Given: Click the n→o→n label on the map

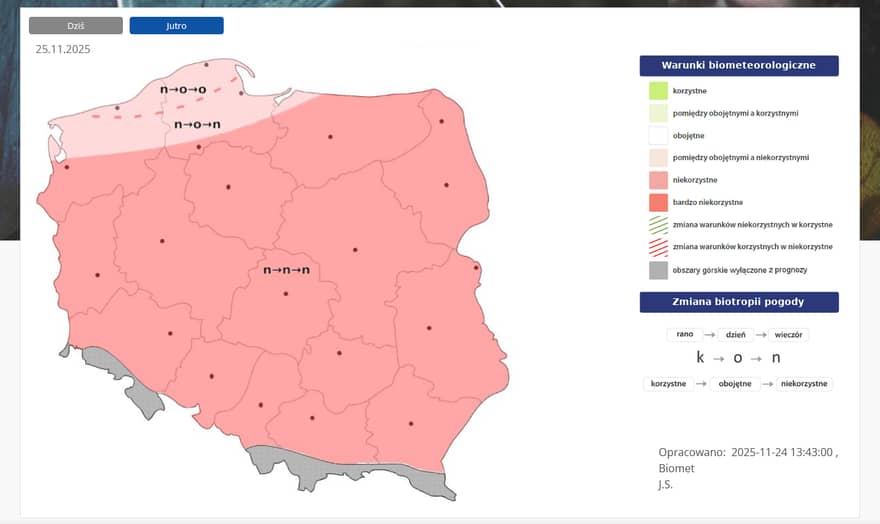Looking at the screenshot, I should coord(197,125).
